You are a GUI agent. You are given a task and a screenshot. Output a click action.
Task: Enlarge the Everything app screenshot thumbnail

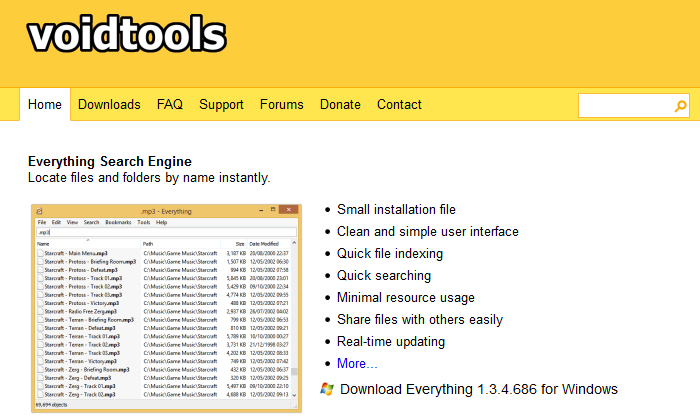pyautogui.click(x=165, y=308)
